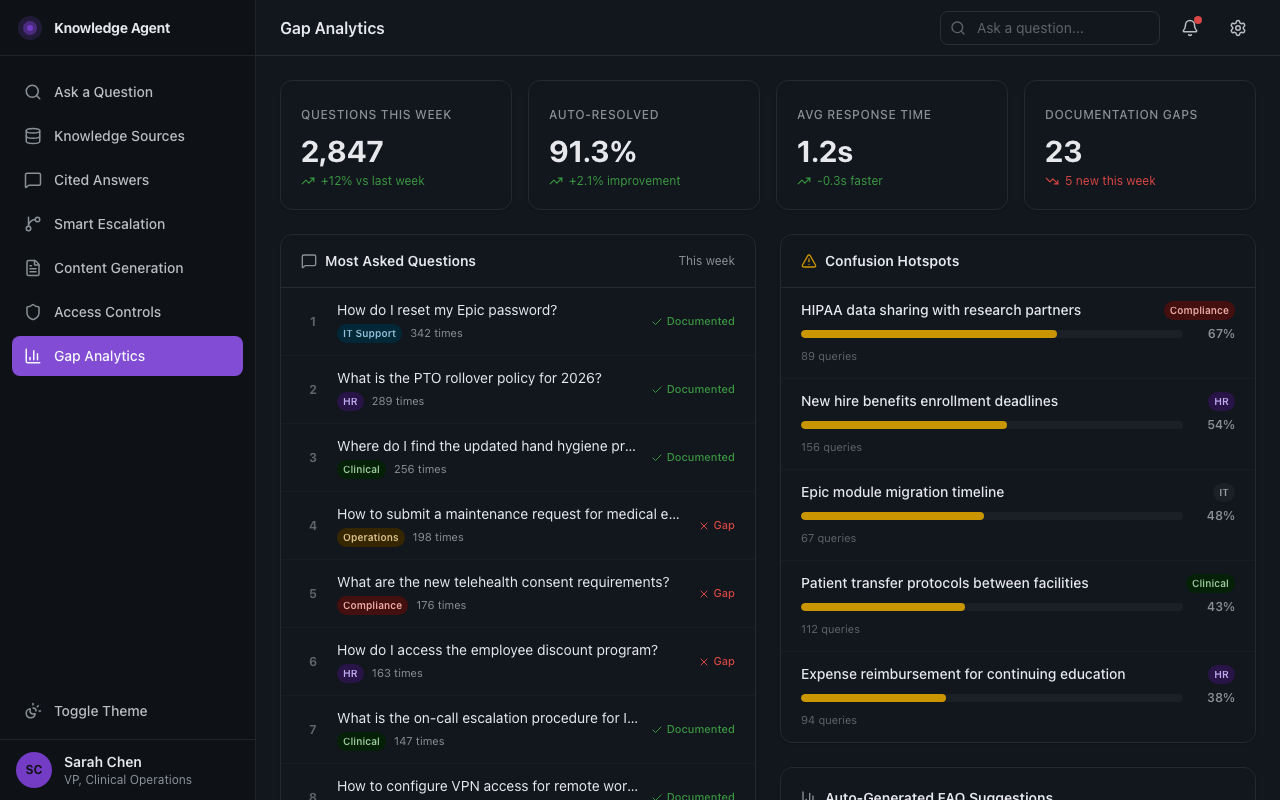Image resolution: width=1280 pixels, height=800 pixels.
Task: Open the settings gear
Action: (x=1237, y=28)
